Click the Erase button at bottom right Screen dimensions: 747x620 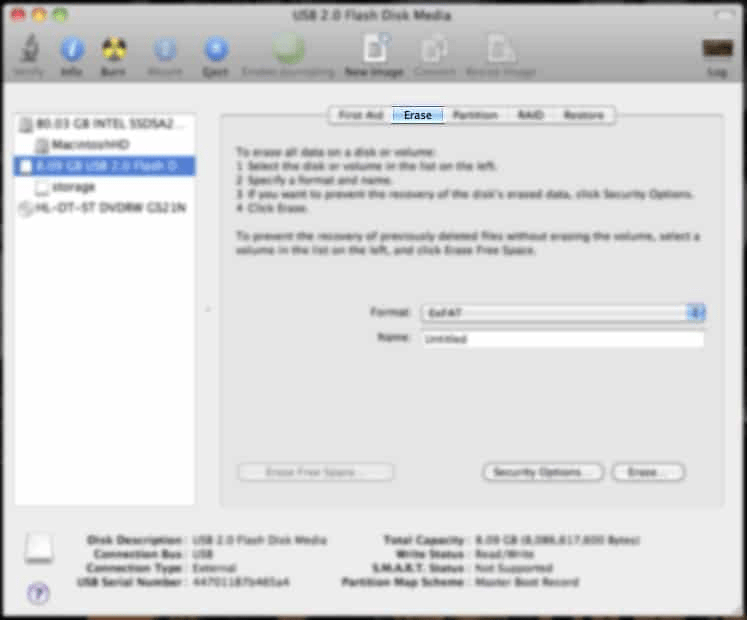(x=648, y=472)
